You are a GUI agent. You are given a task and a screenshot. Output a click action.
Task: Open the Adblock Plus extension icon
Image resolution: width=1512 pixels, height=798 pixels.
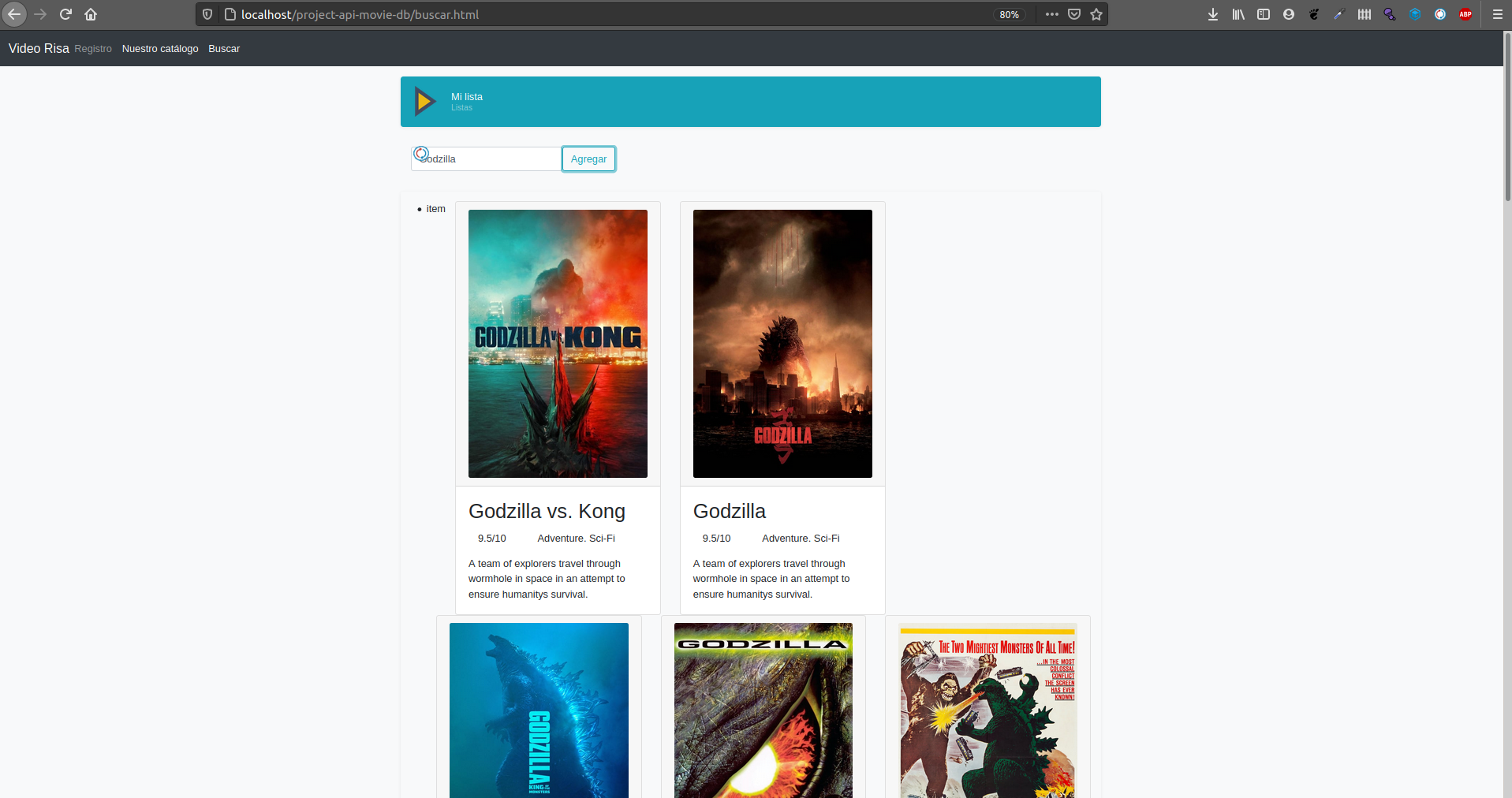click(x=1465, y=14)
